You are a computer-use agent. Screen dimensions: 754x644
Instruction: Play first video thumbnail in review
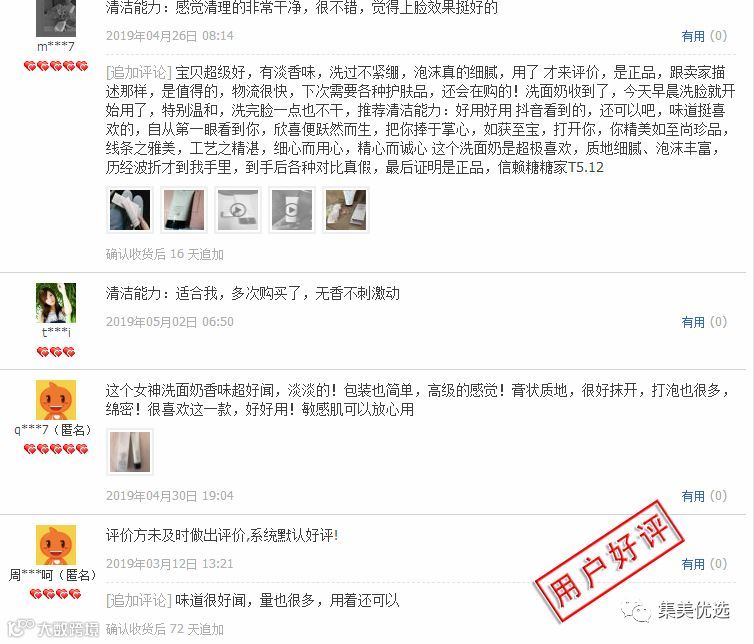click(x=238, y=210)
